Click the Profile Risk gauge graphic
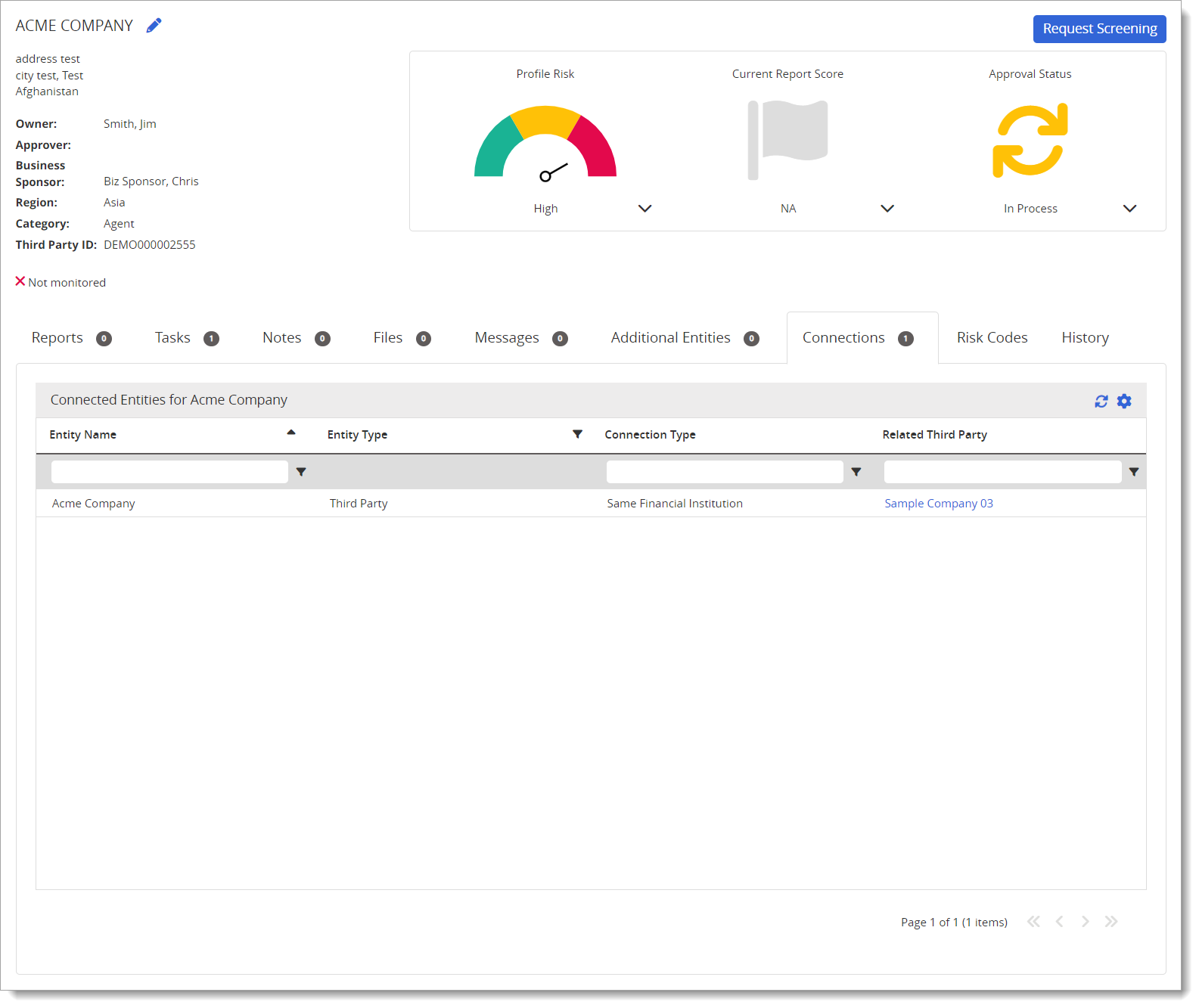Screen dimensions: 1199x1008 click(x=545, y=144)
